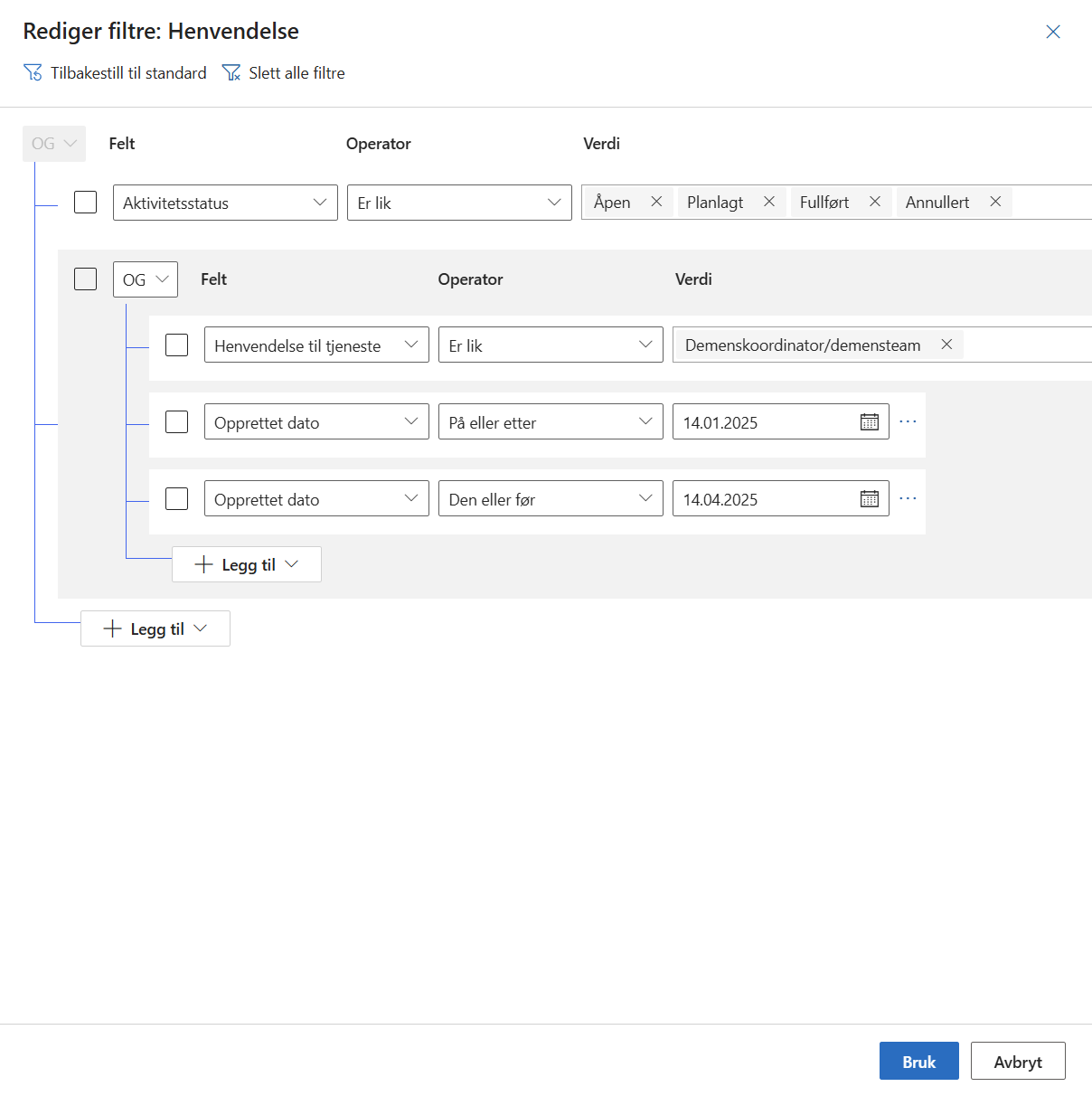Apply filters with the Bruk button
The image size is (1092, 1096).
click(x=919, y=1062)
